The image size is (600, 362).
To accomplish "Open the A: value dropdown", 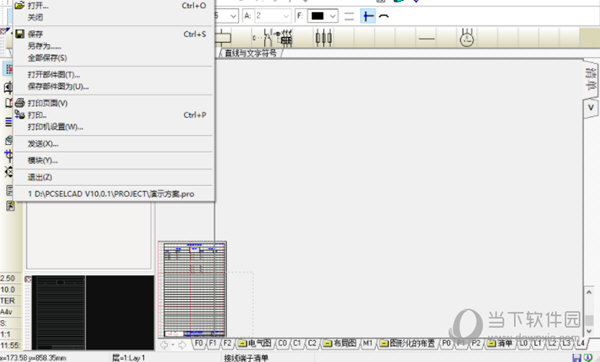I will (x=286, y=16).
